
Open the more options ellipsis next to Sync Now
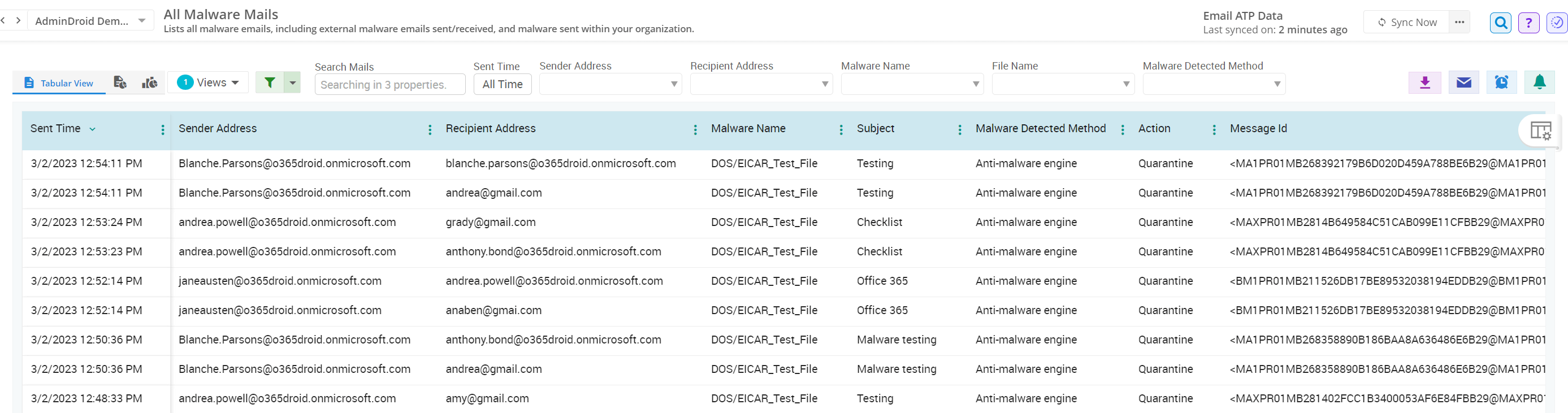pyautogui.click(x=1459, y=22)
